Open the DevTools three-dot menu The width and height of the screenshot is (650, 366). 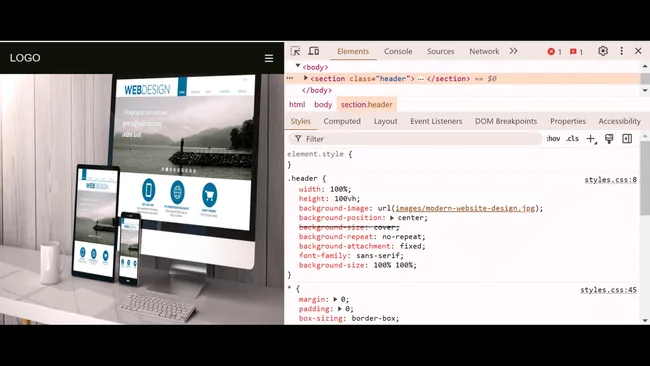point(621,51)
